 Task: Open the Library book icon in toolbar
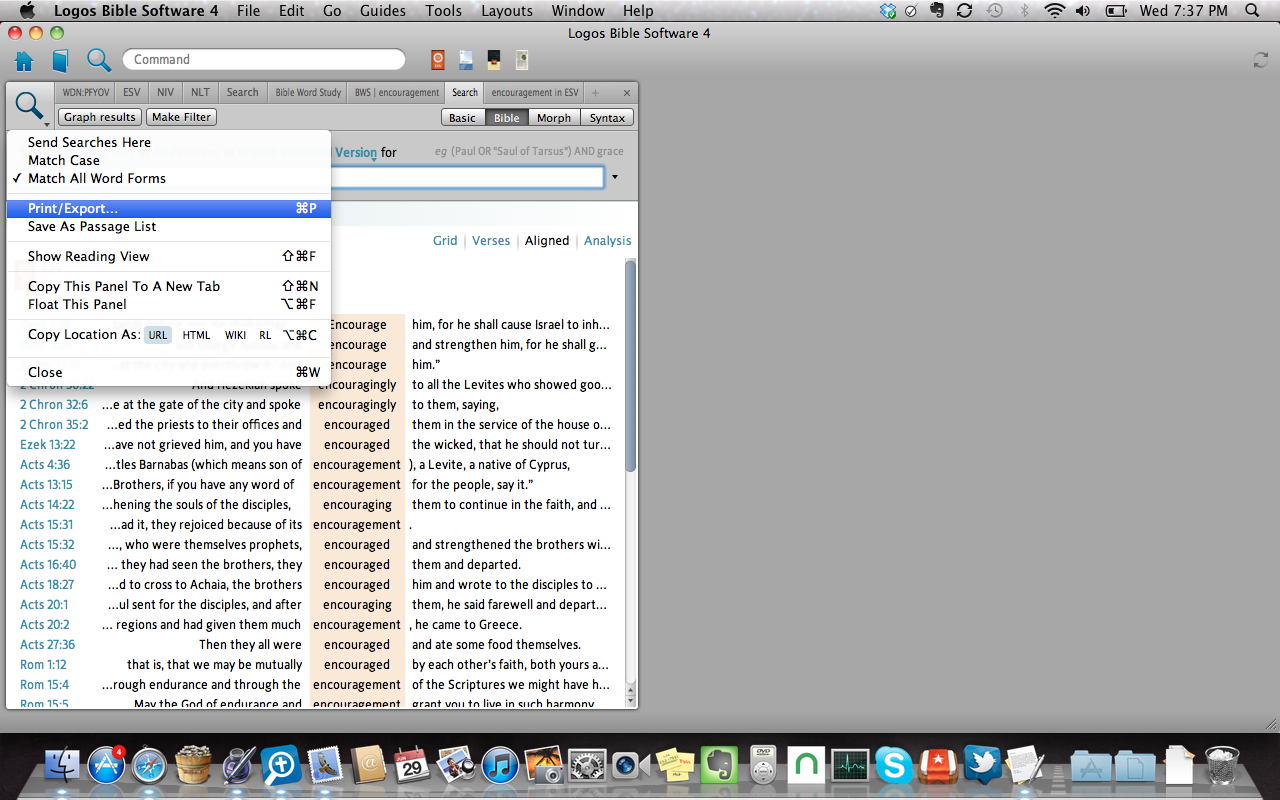pos(60,60)
